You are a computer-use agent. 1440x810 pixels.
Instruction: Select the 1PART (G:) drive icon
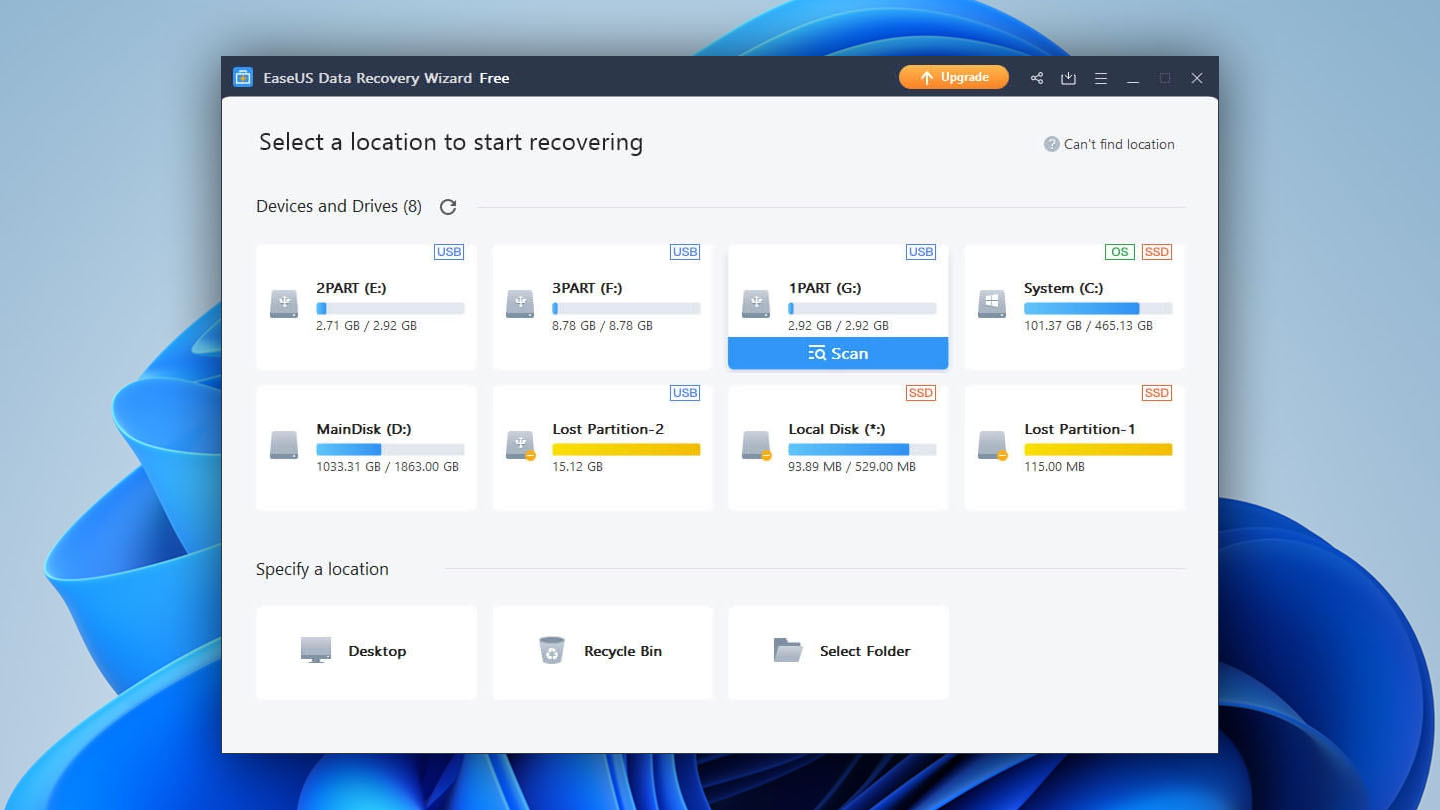[756, 304]
